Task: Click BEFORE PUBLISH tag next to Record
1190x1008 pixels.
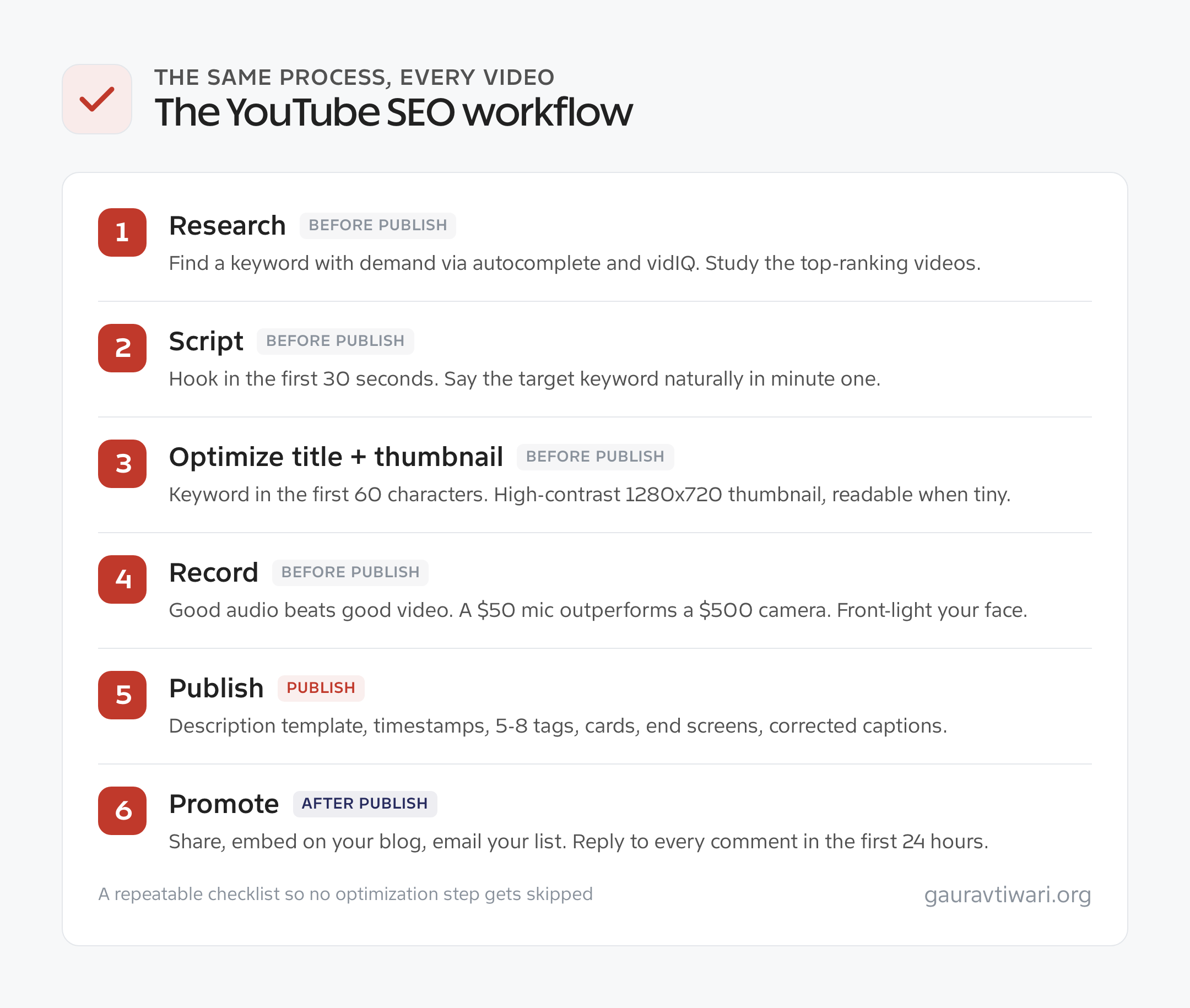Action: click(x=350, y=572)
